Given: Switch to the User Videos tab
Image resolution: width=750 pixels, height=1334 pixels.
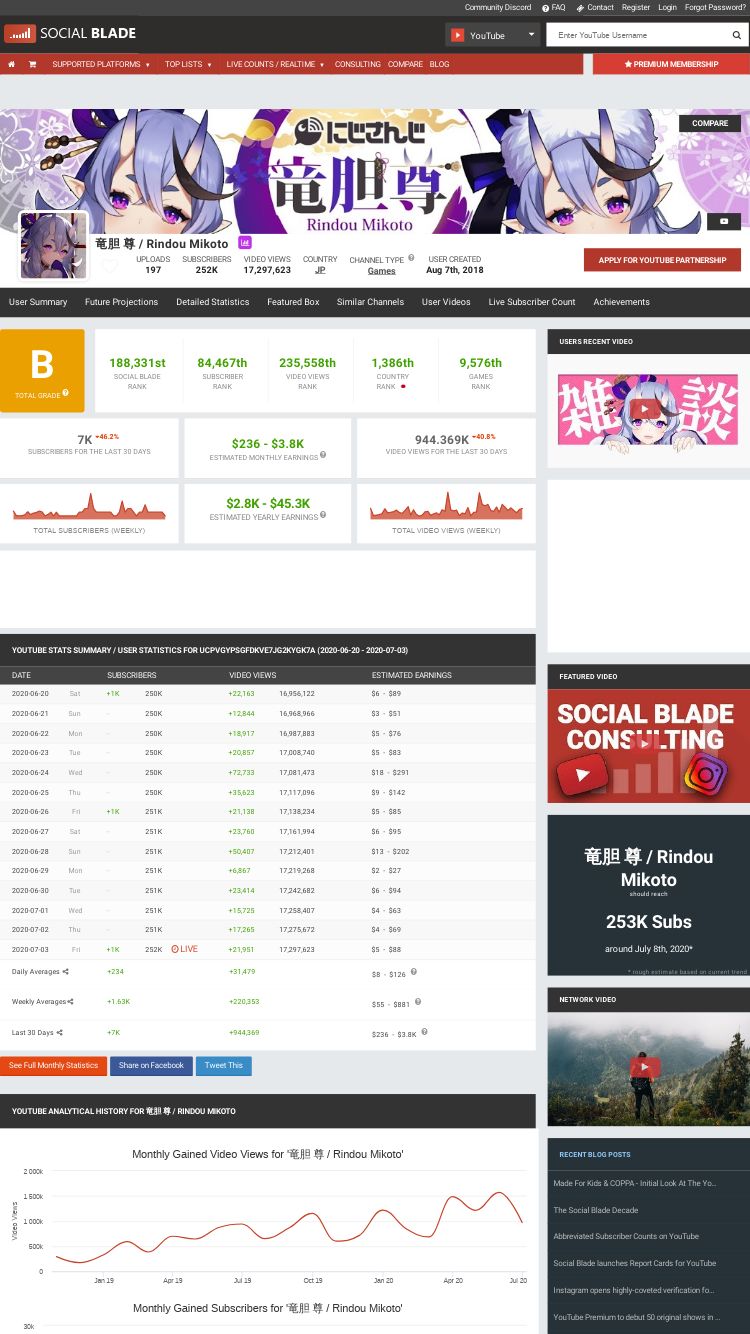Looking at the screenshot, I should 446,302.
